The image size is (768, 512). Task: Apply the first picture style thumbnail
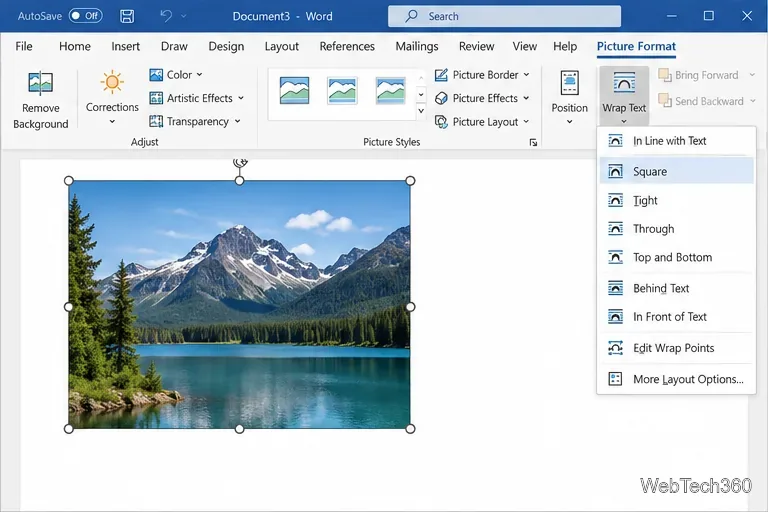(x=294, y=91)
